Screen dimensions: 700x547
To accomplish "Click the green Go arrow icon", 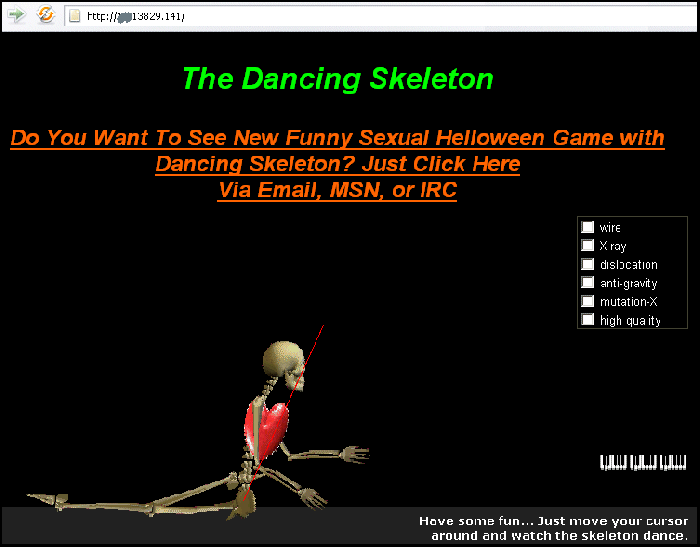I will click(16, 15).
